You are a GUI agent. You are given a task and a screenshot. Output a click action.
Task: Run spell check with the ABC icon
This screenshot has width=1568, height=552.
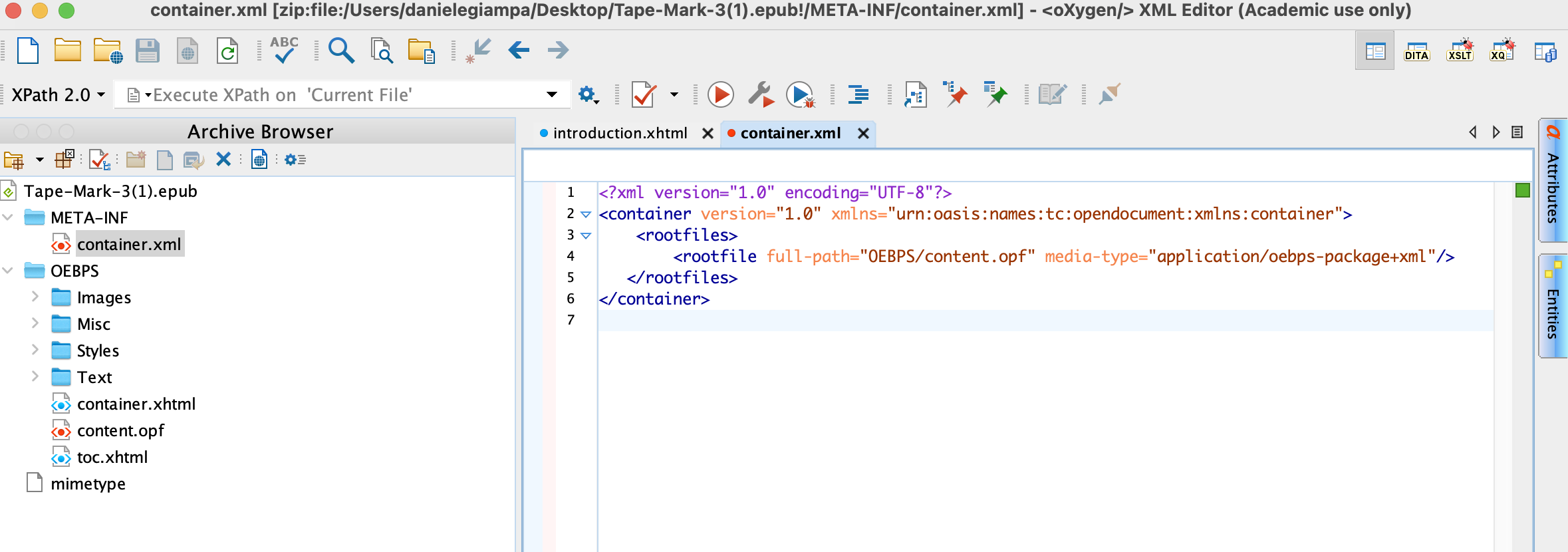point(284,50)
